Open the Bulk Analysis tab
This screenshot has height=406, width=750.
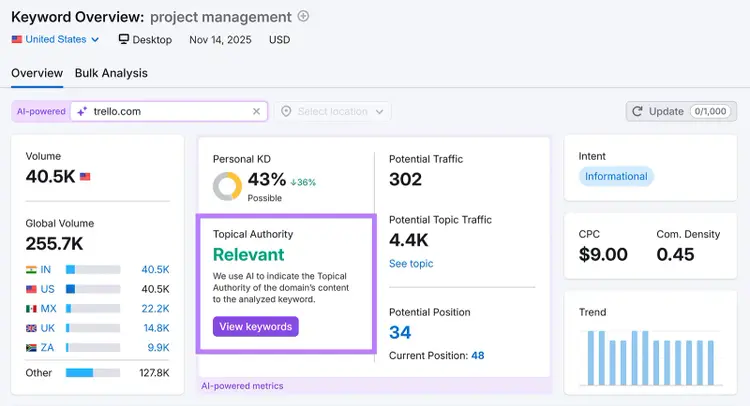point(111,73)
